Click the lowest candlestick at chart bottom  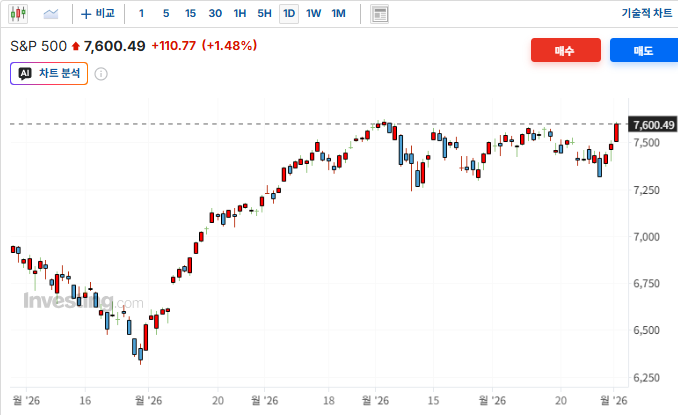tap(141, 354)
